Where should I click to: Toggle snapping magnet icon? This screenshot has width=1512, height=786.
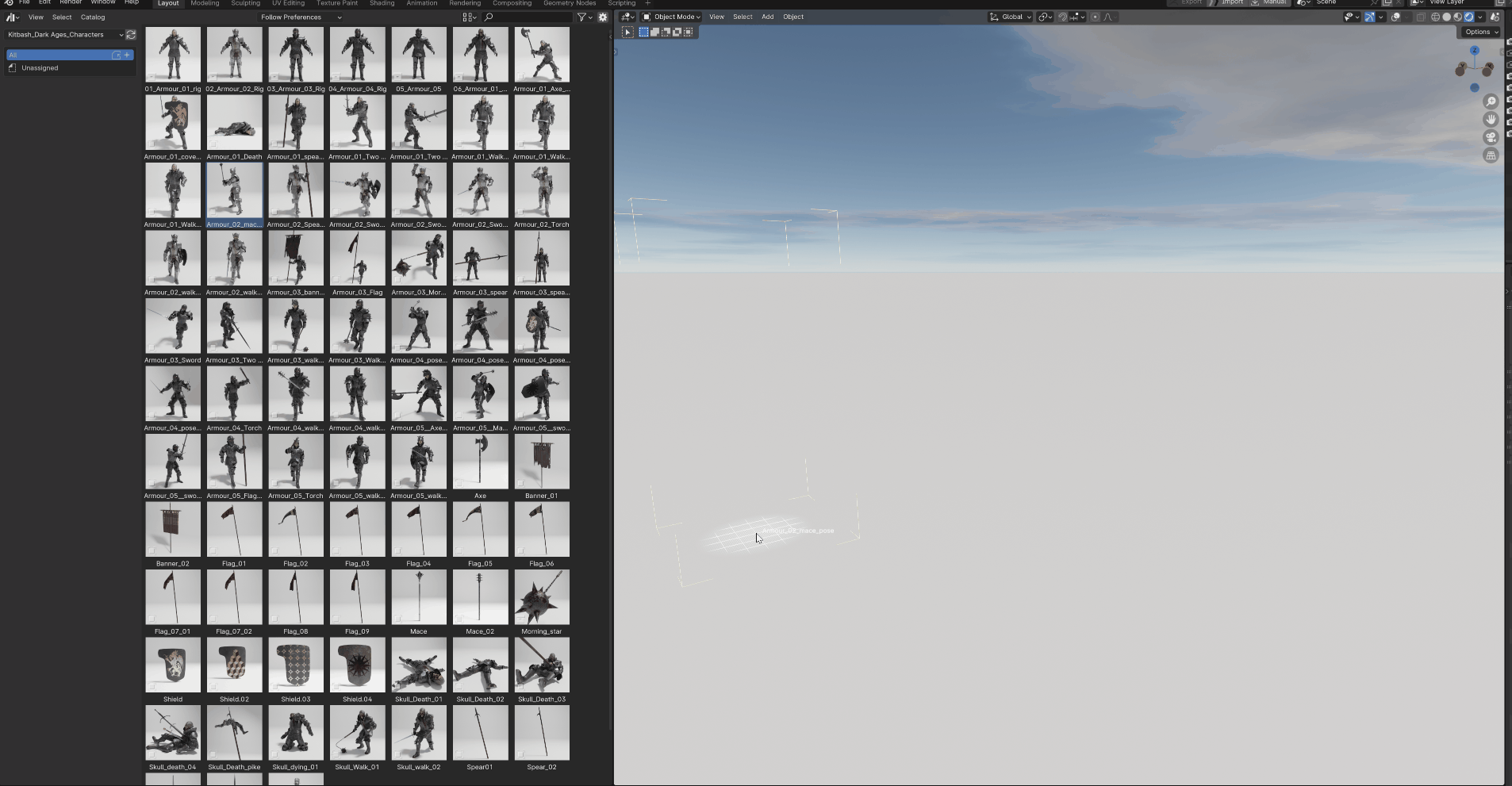pos(1063,17)
